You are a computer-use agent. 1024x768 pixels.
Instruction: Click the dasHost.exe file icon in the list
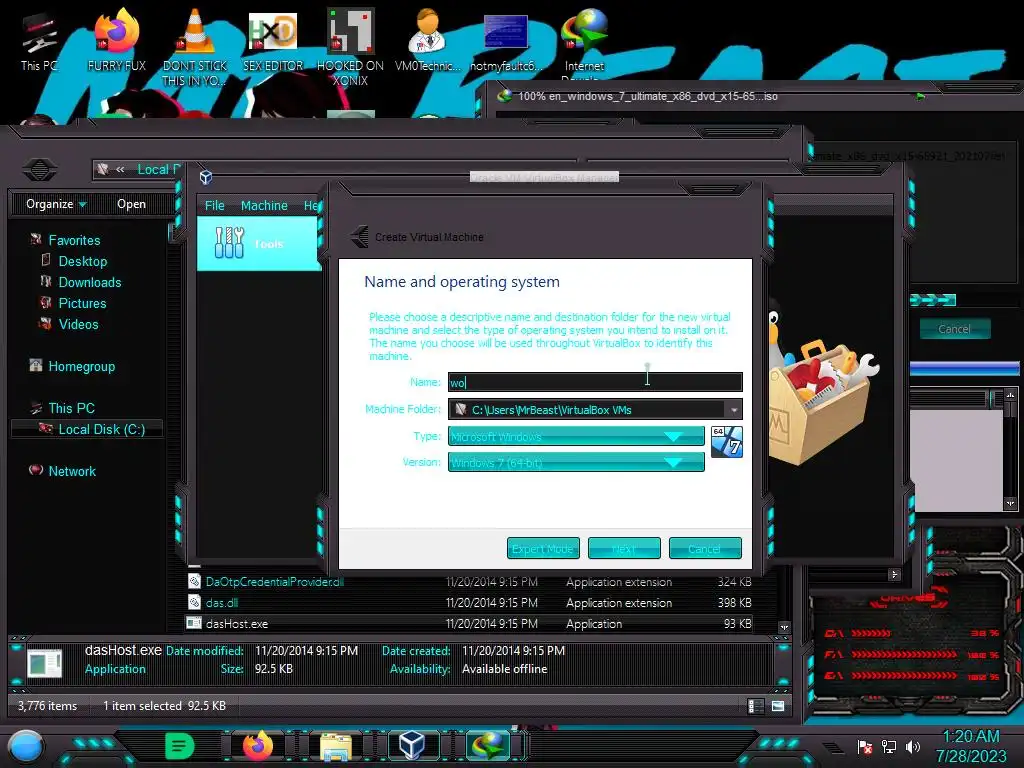coord(194,623)
